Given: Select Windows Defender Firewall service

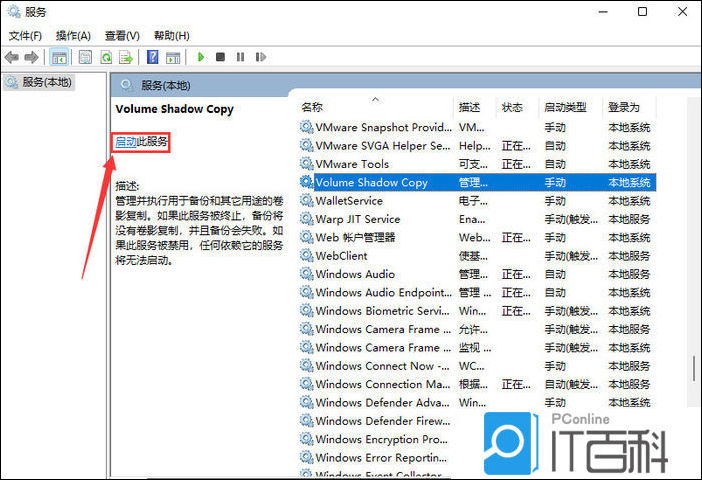Looking at the screenshot, I should tap(382, 421).
